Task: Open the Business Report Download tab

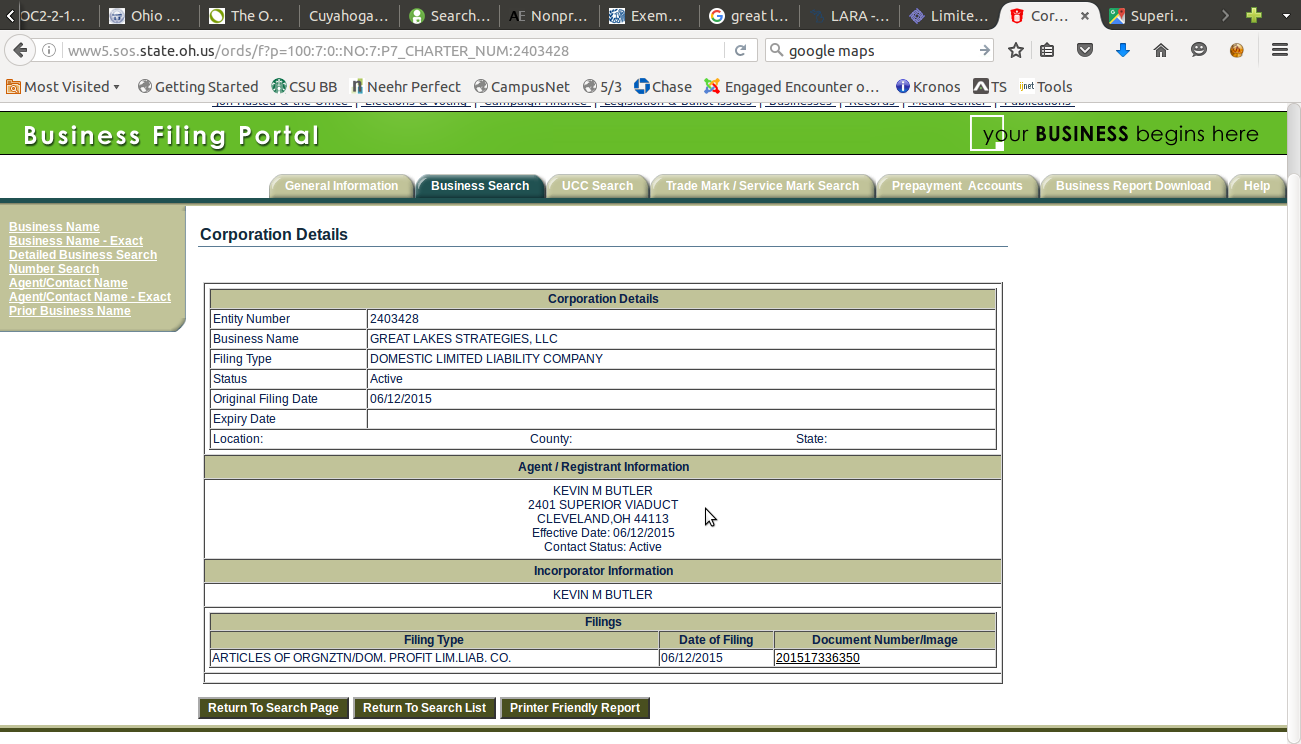Action: (1132, 186)
